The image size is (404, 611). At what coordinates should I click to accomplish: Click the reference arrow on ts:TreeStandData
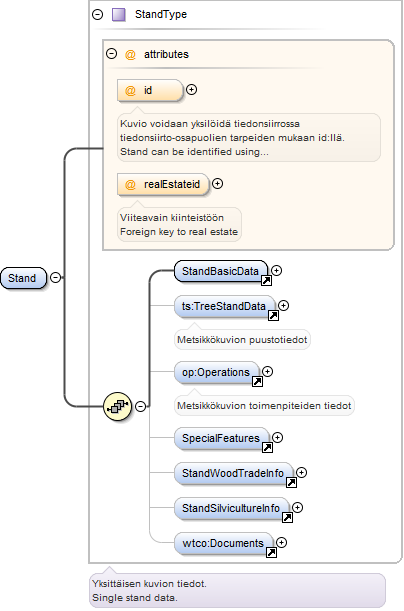pyautogui.click(x=273, y=316)
